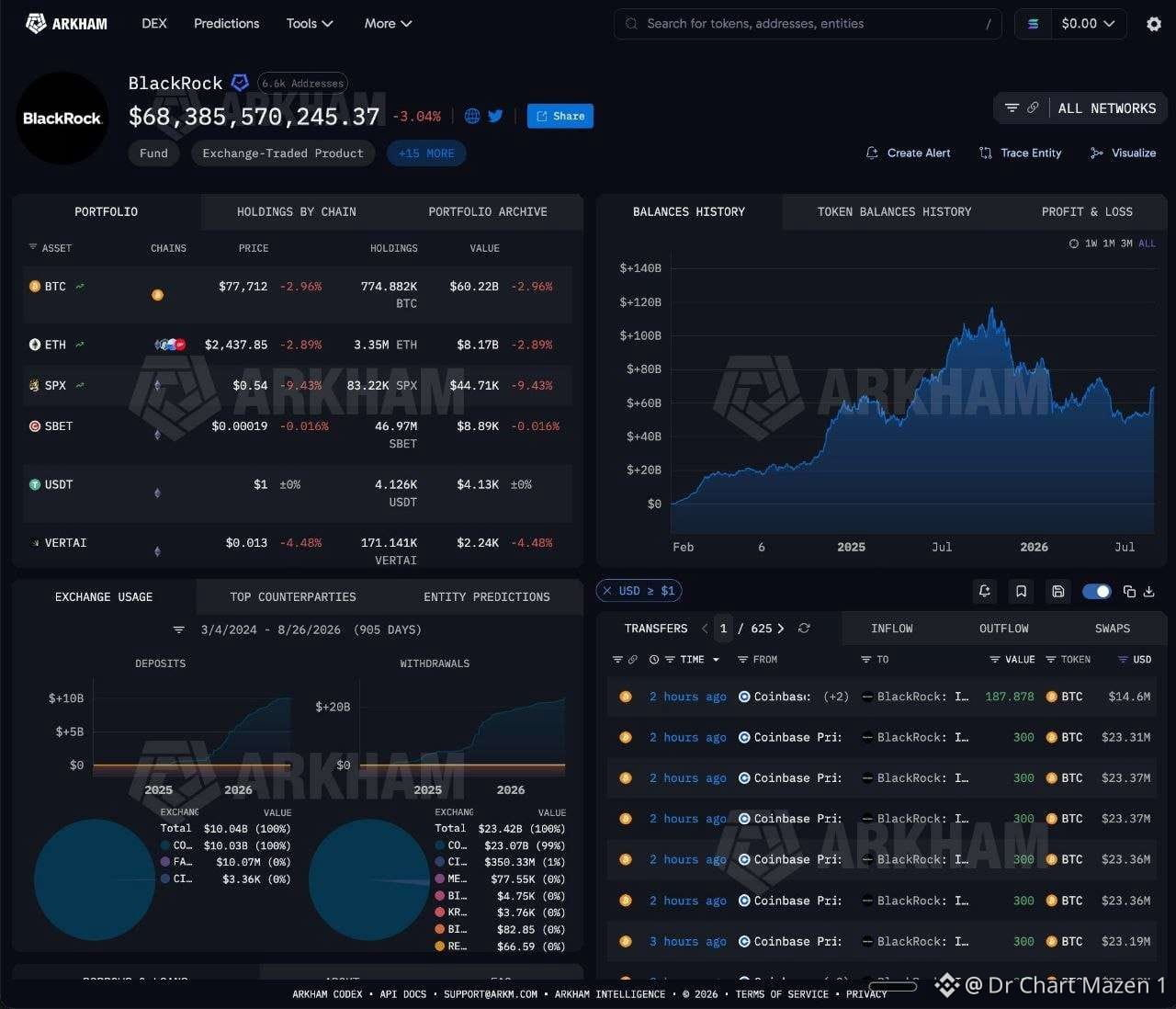Switch to the Holdings By Chain tab
The width and height of the screenshot is (1176, 1009).
(x=297, y=212)
